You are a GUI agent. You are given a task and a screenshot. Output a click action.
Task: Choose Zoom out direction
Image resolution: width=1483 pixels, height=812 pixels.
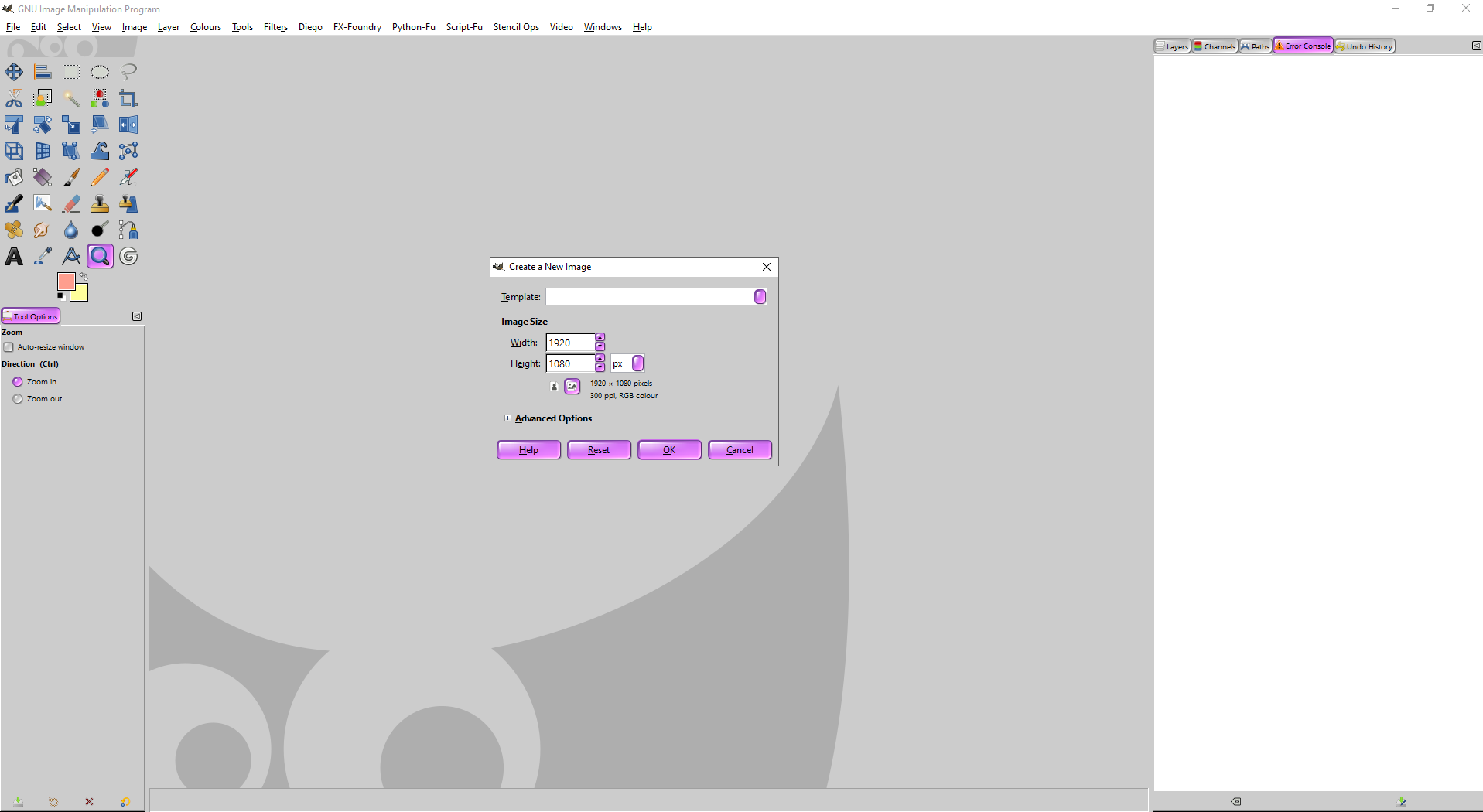coord(18,399)
